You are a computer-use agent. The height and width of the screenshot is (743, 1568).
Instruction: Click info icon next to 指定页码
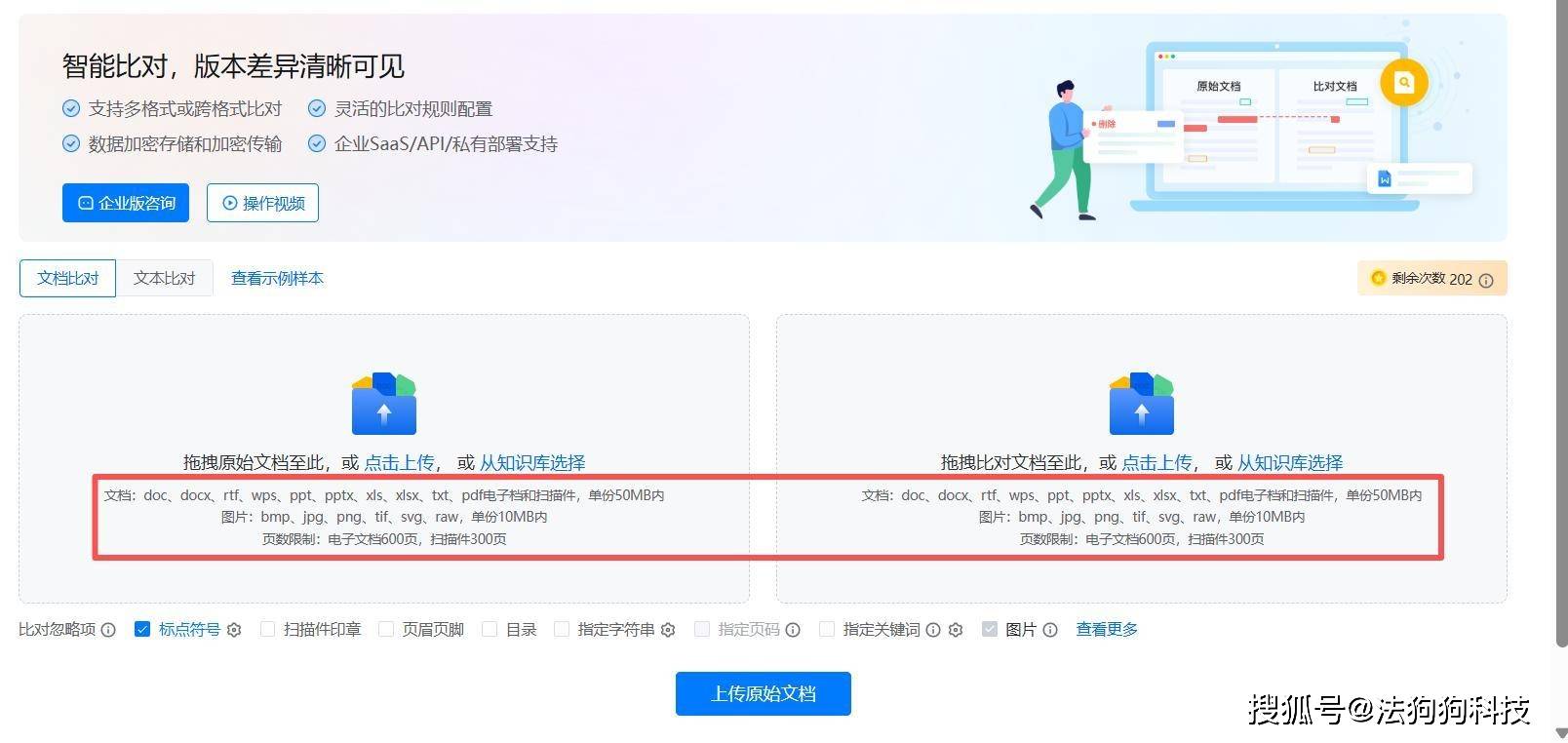(x=793, y=630)
